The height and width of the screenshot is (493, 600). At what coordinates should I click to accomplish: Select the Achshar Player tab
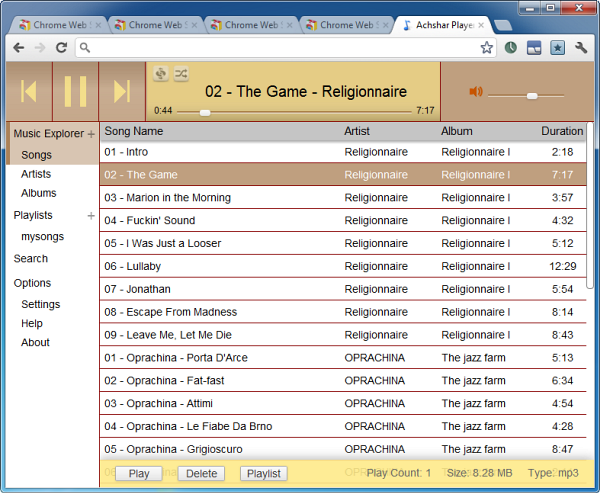pyautogui.click(x=440, y=25)
